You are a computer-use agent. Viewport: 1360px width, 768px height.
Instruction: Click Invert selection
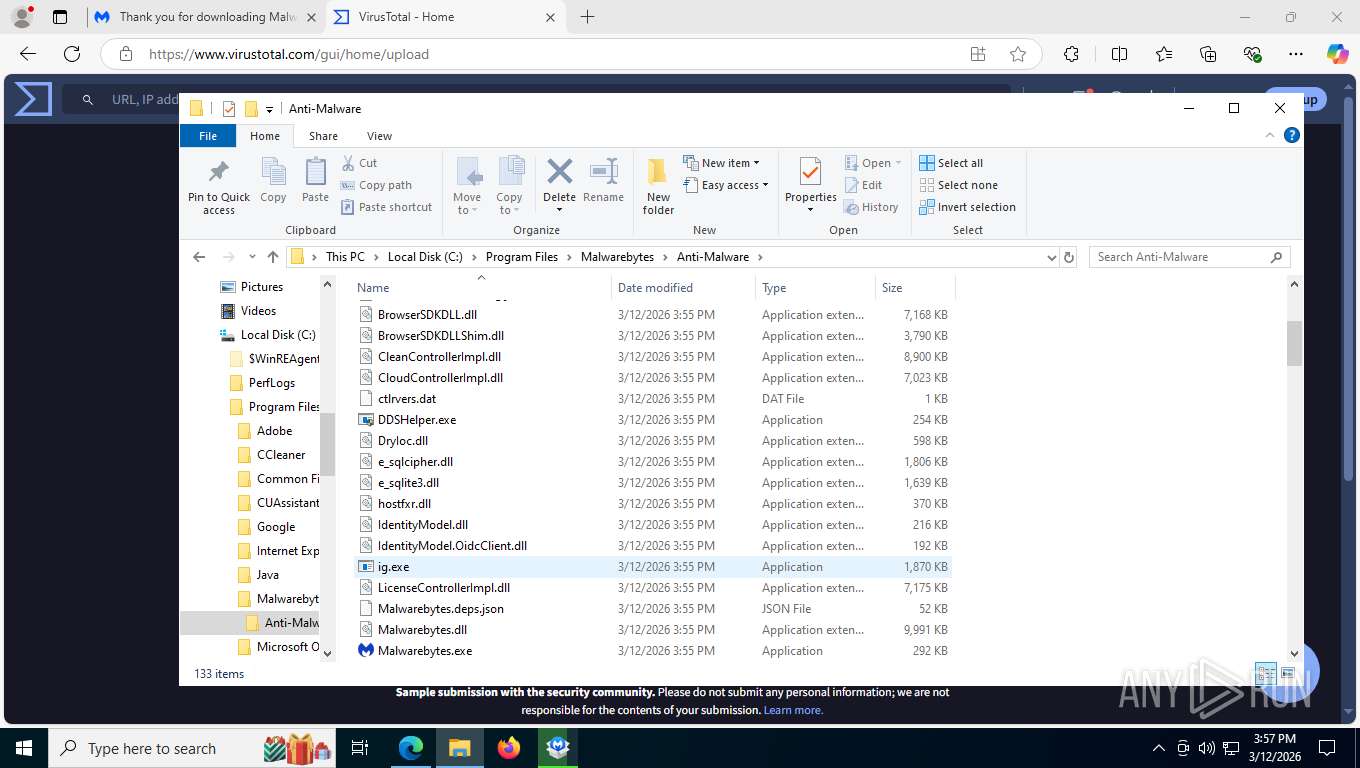967,207
